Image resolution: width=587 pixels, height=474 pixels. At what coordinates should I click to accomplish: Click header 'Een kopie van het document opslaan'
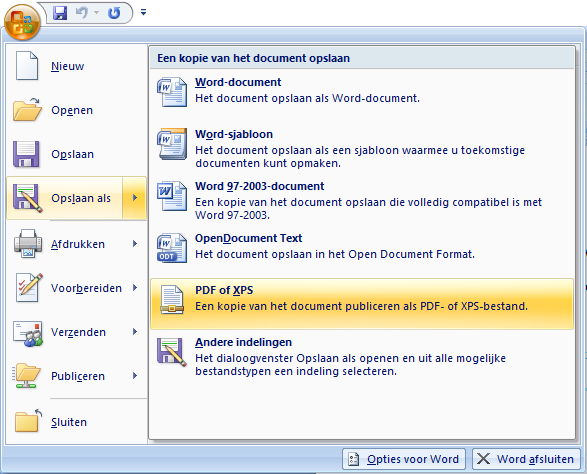(x=253, y=58)
